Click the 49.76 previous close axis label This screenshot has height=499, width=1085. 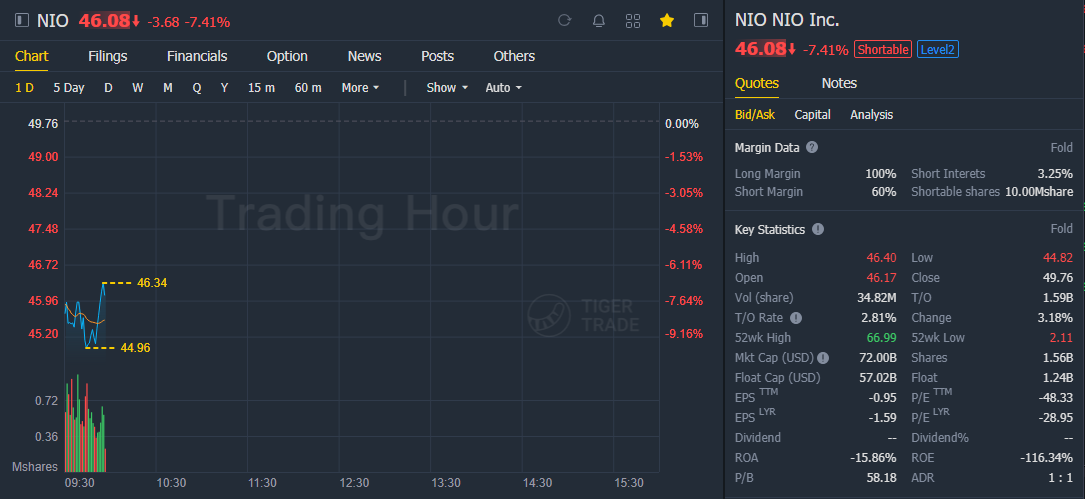pyautogui.click(x=43, y=124)
